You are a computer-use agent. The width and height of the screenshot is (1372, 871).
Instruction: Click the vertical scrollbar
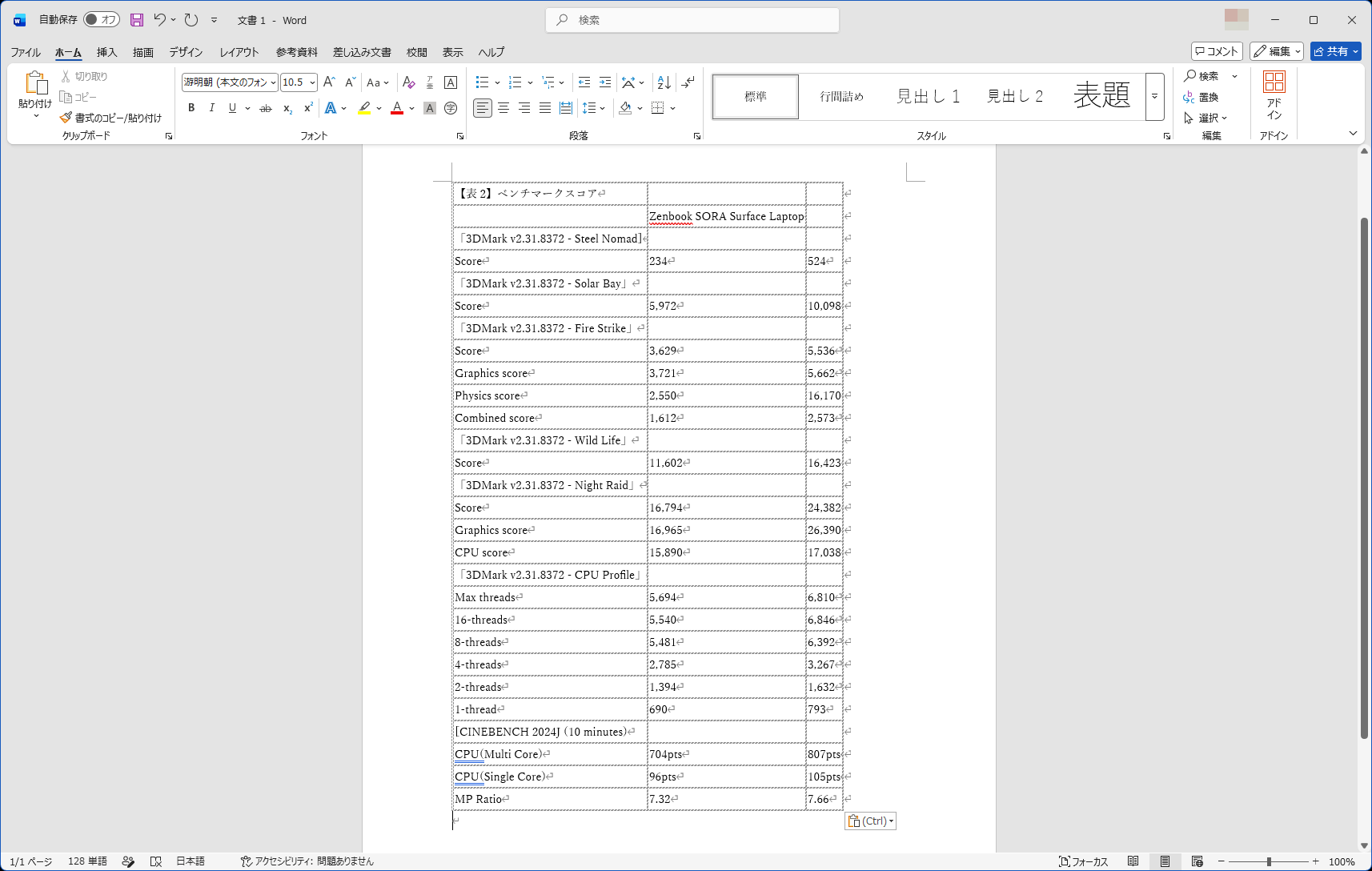click(x=1364, y=477)
